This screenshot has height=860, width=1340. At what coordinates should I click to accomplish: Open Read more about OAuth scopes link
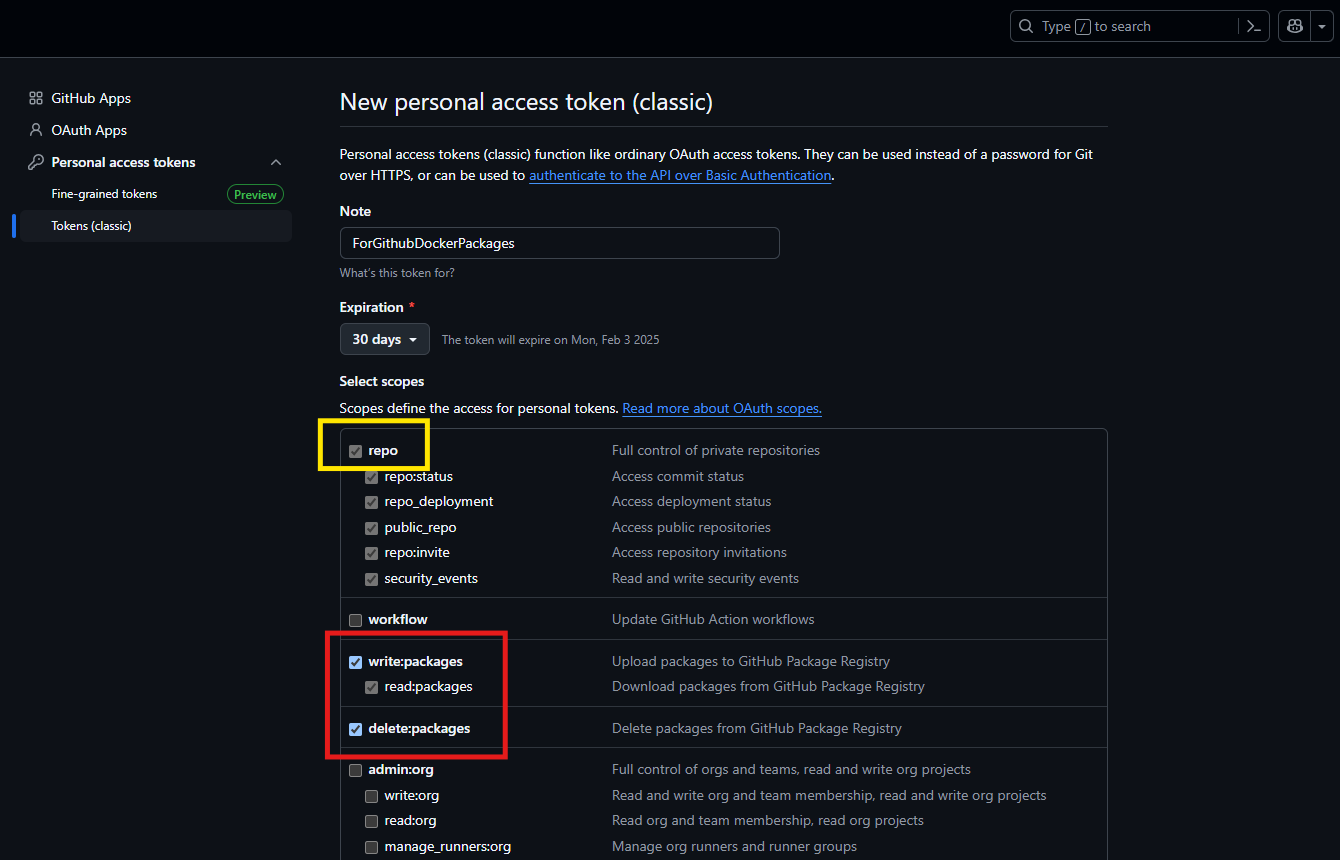[722, 408]
